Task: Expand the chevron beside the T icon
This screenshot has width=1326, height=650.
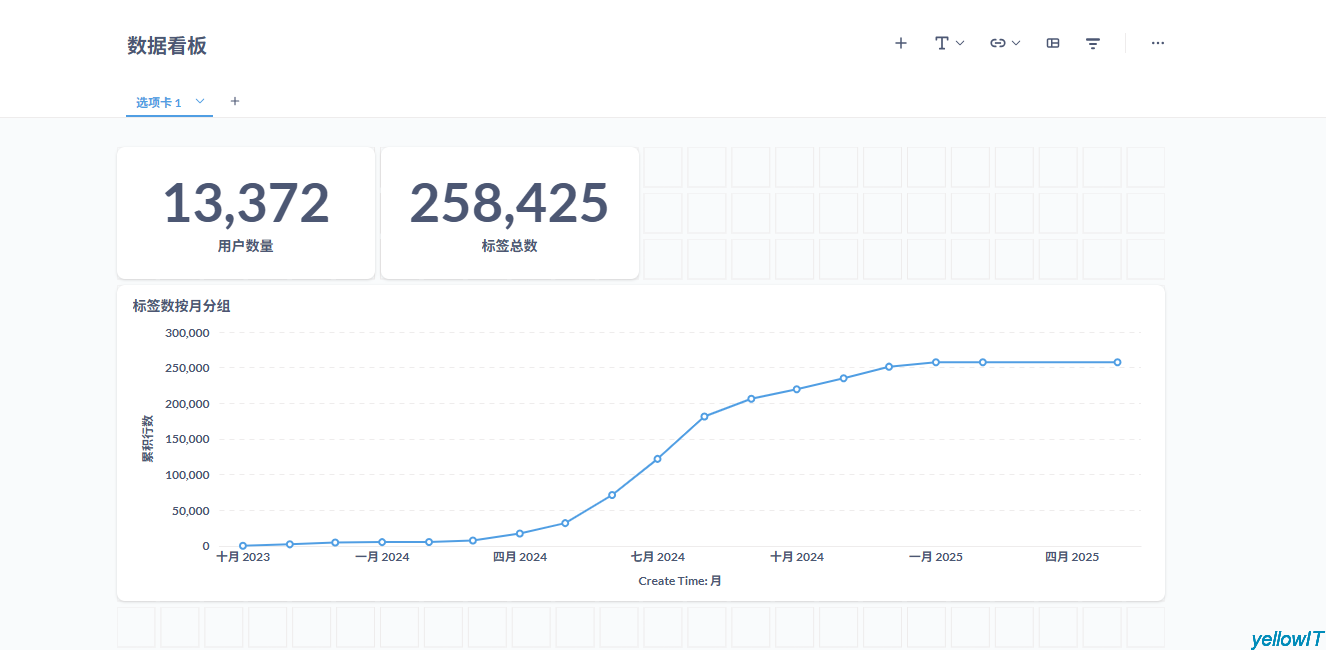Action: pyautogui.click(x=960, y=43)
